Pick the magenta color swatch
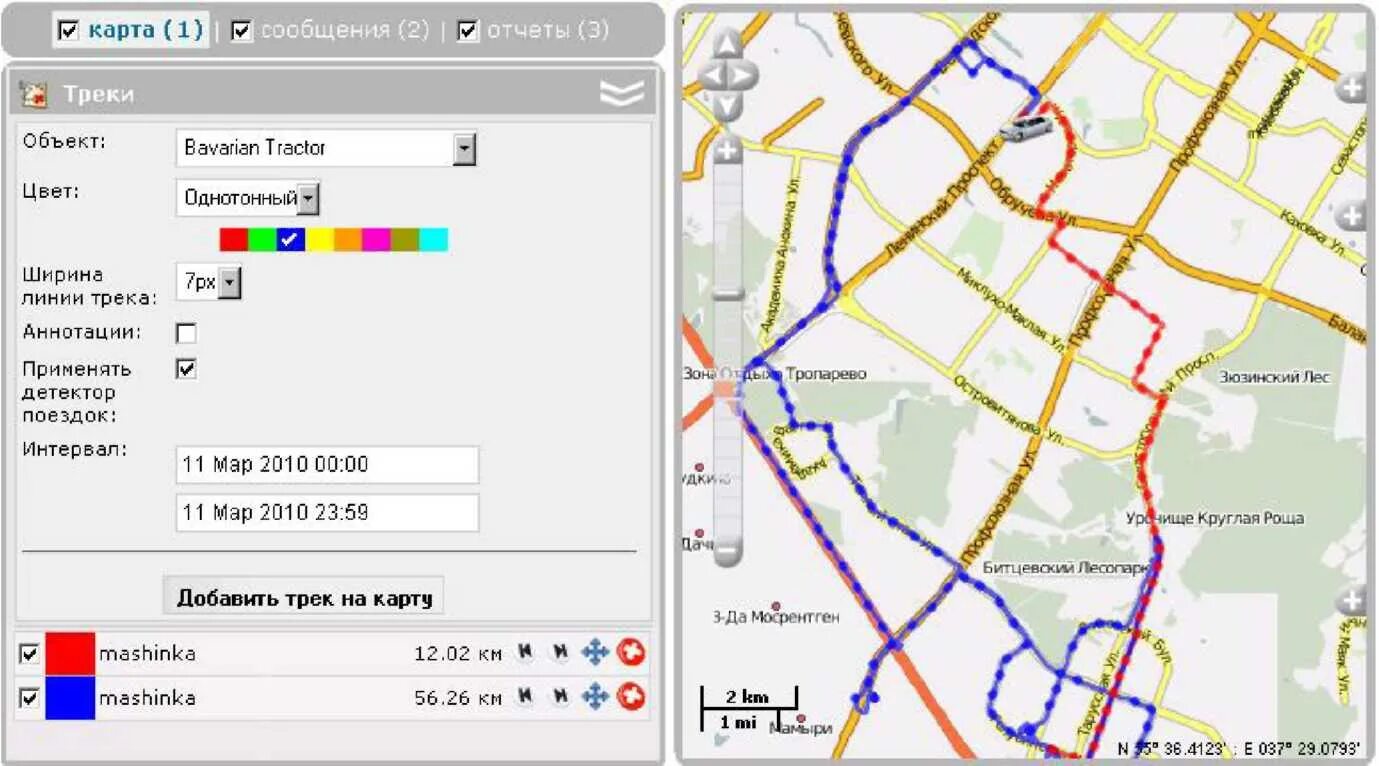 [x=376, y=239]
